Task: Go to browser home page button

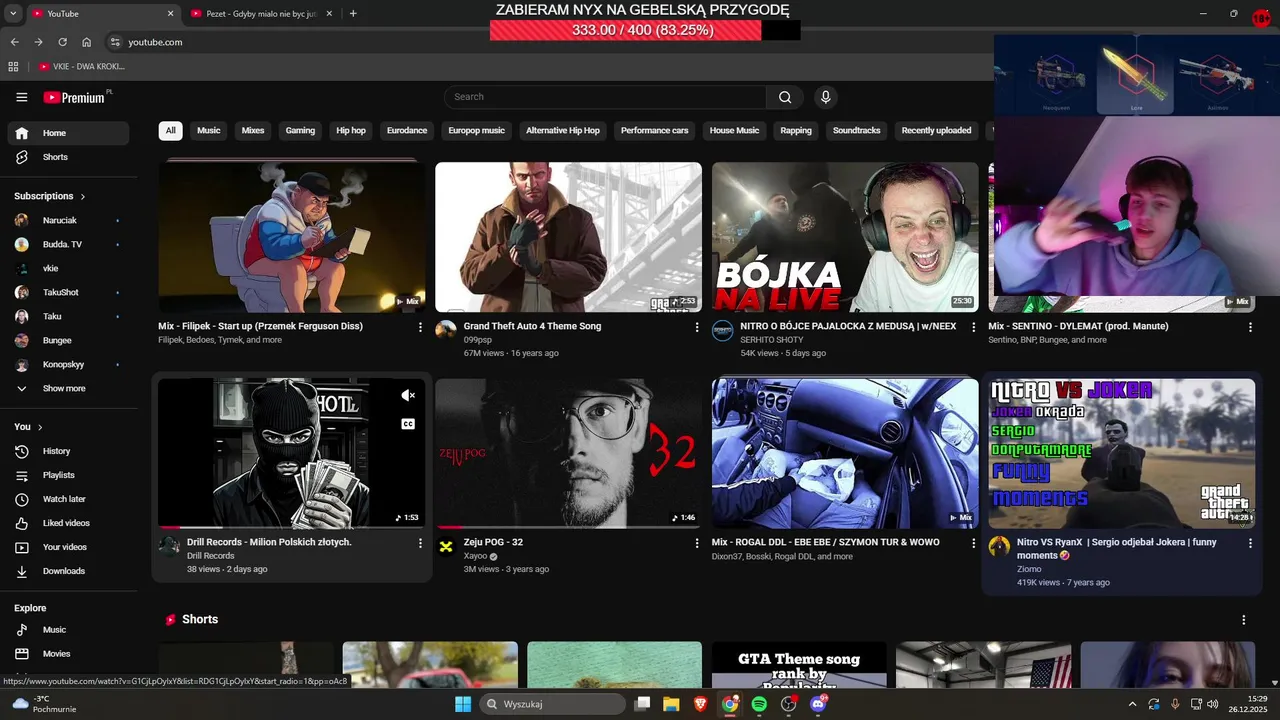Action: pos(87,42)
